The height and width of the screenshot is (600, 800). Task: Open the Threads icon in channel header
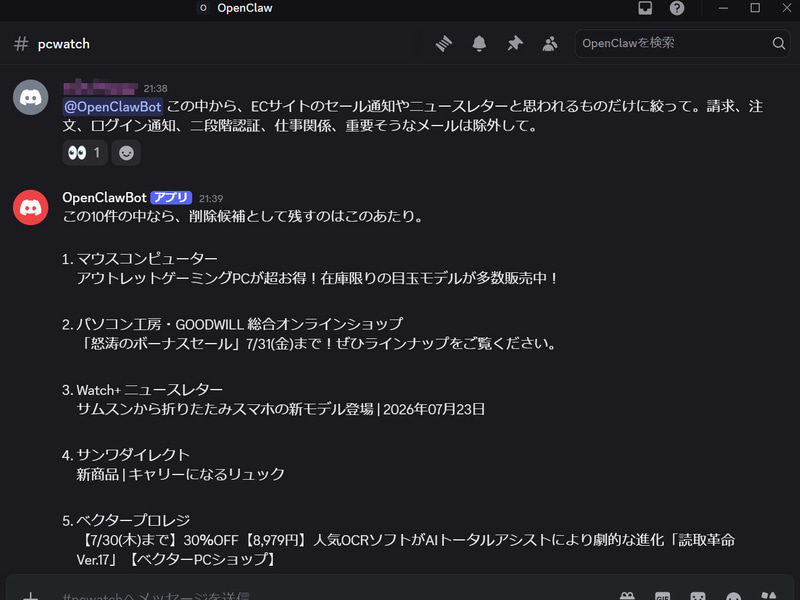[443, 44]
